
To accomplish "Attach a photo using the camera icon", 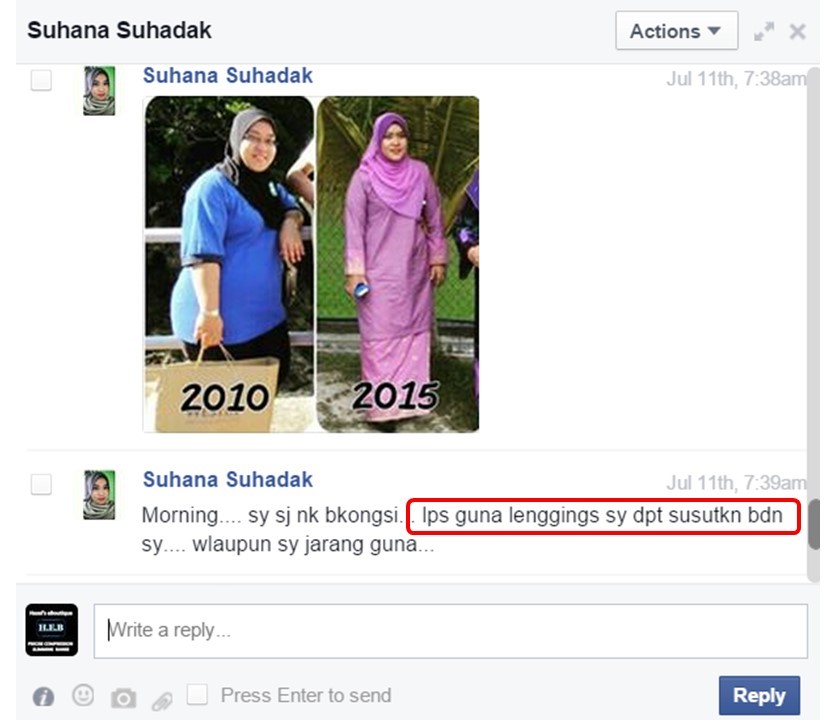I will click(123, 698).
